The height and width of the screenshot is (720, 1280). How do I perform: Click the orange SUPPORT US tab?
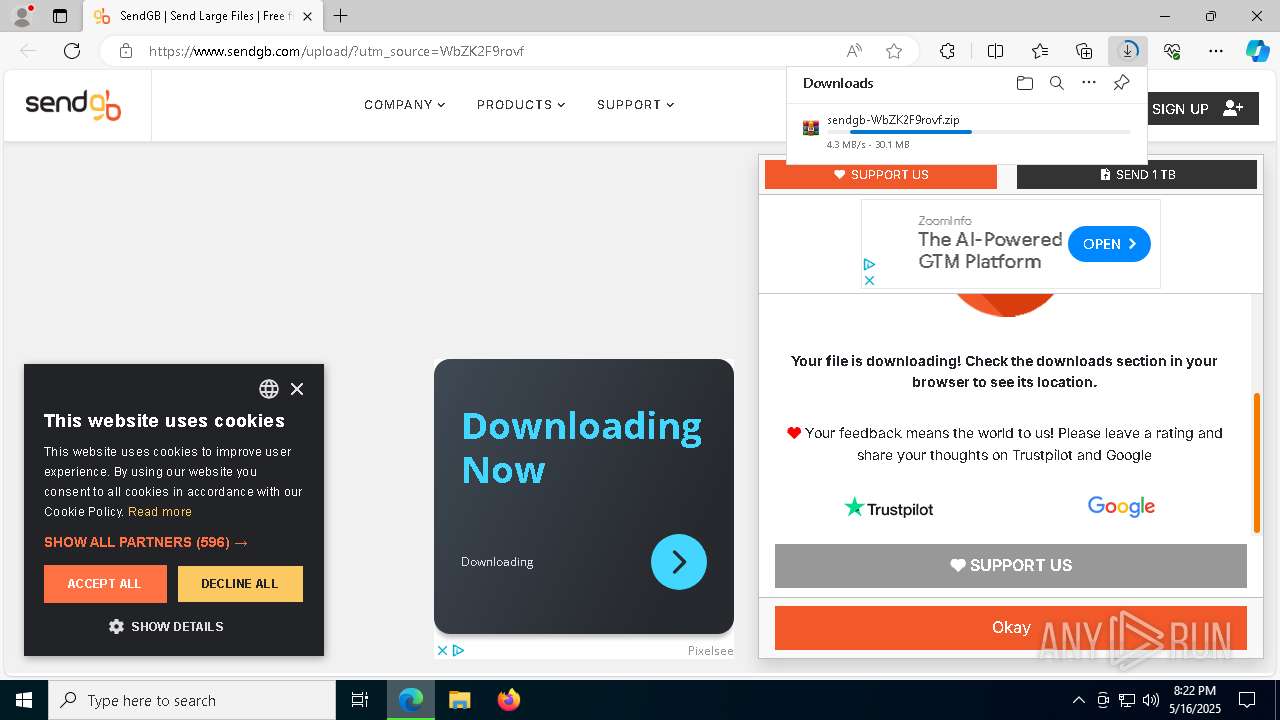[881, 174]
